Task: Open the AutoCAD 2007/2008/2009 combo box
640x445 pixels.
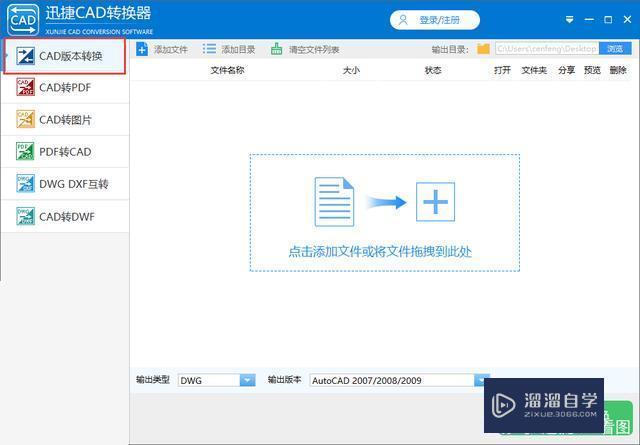Action: (399, 380)
